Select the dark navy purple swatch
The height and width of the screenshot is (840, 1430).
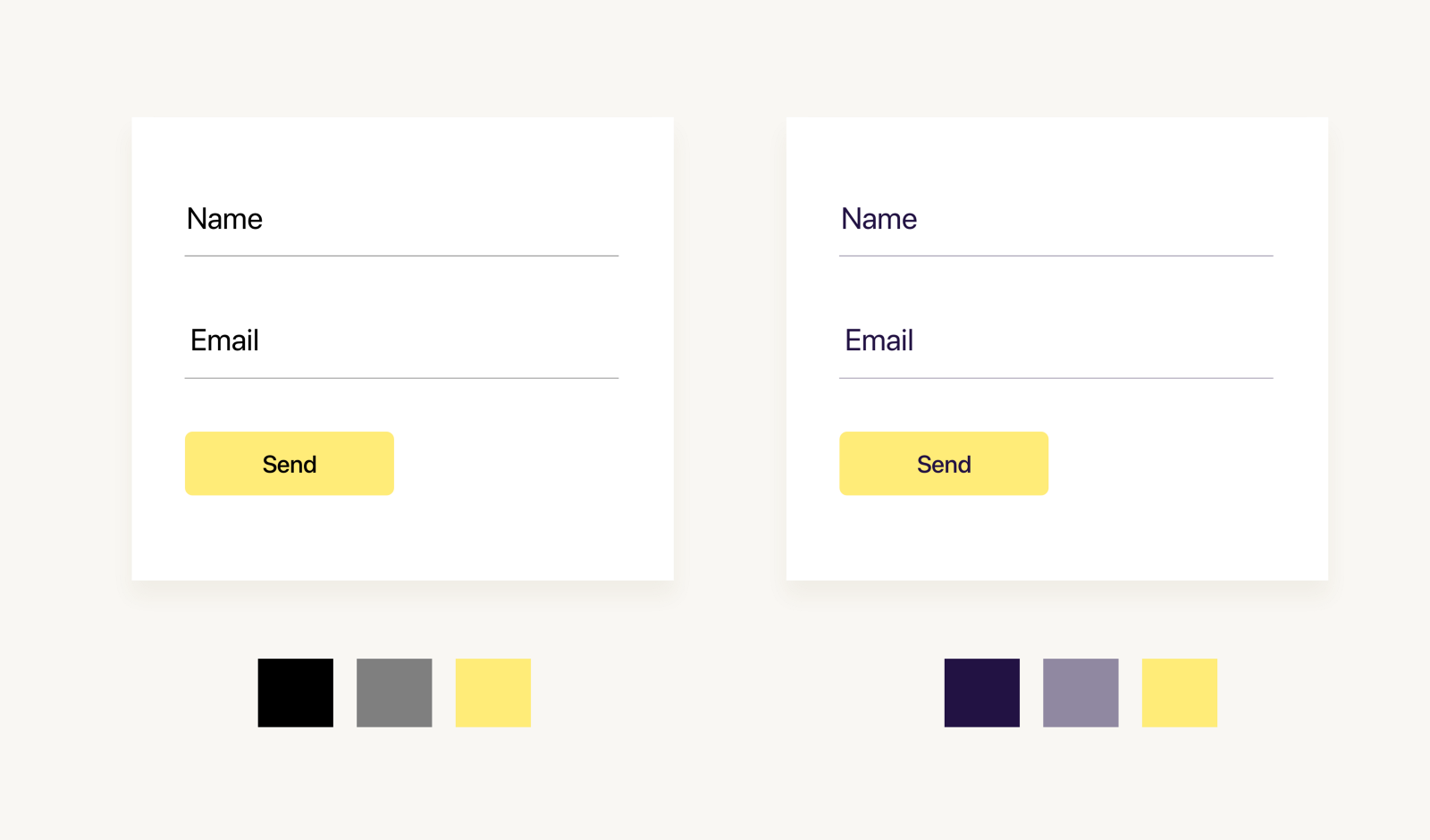coord(981,693)
